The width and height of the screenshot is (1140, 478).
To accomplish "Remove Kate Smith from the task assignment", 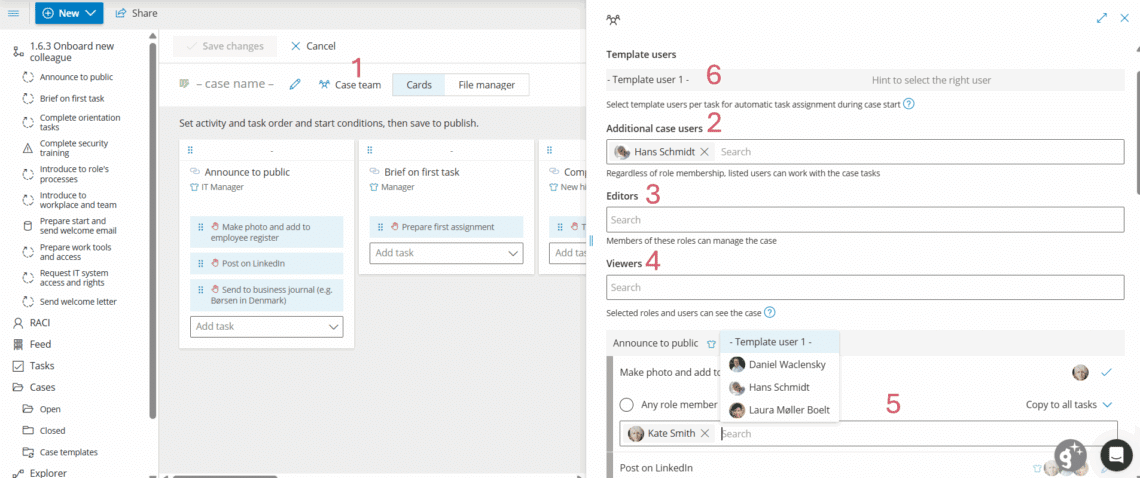I will pyautogui.click(x=705, y=433).
